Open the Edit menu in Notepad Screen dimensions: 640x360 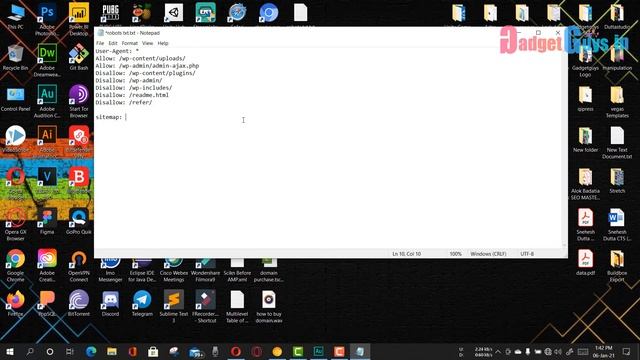[x=113, y=43]
